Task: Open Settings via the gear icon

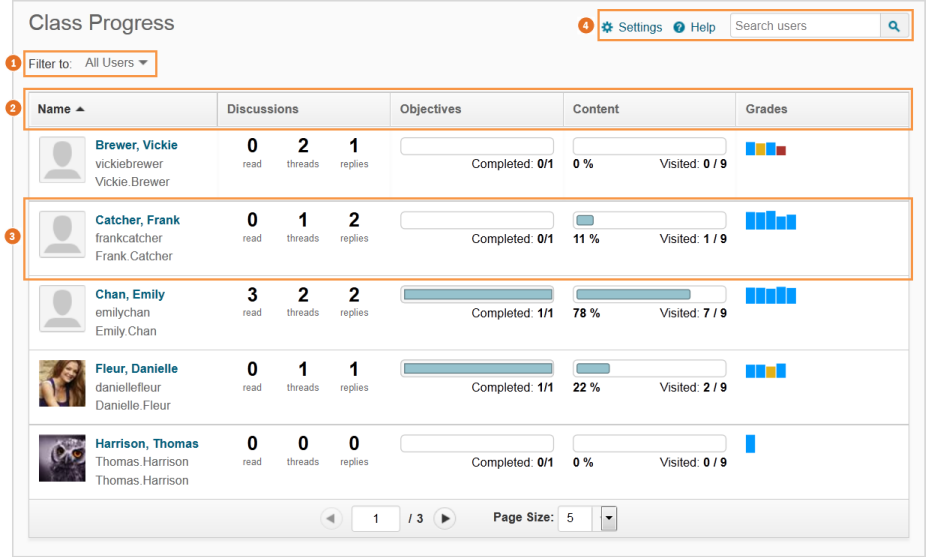Action: tap(607, 27)
